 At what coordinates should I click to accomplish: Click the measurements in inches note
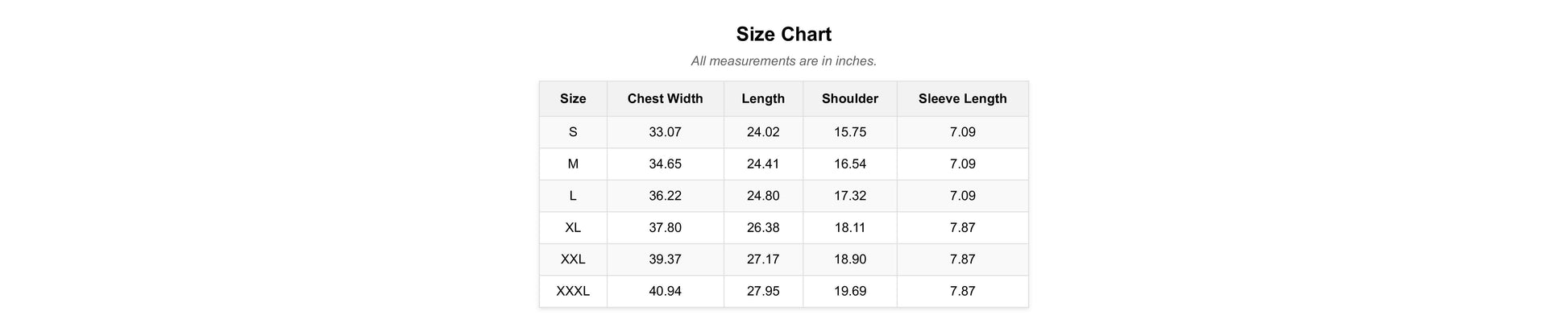click(x=783, y=61)
